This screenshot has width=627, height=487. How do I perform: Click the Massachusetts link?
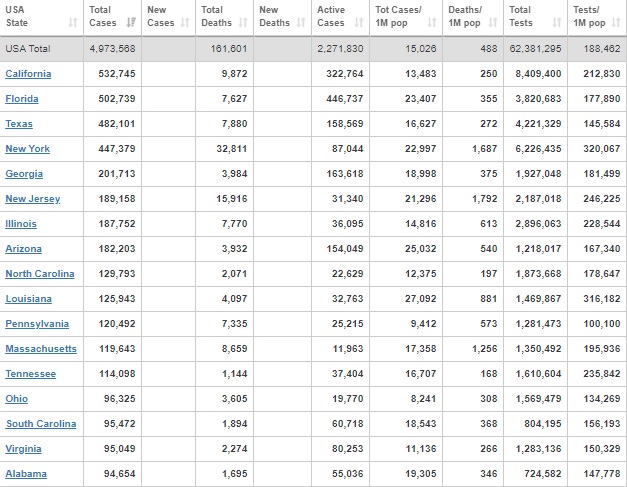[x=40, y=349]
